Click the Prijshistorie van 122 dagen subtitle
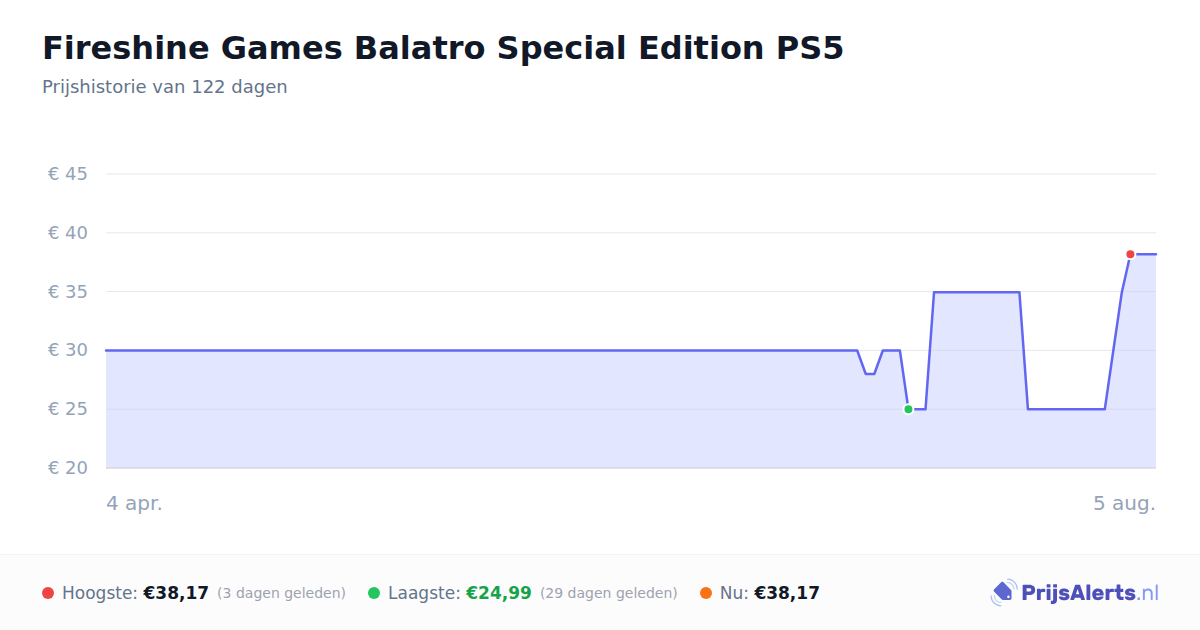This screenshot has height=630, width=1200. 165,87
